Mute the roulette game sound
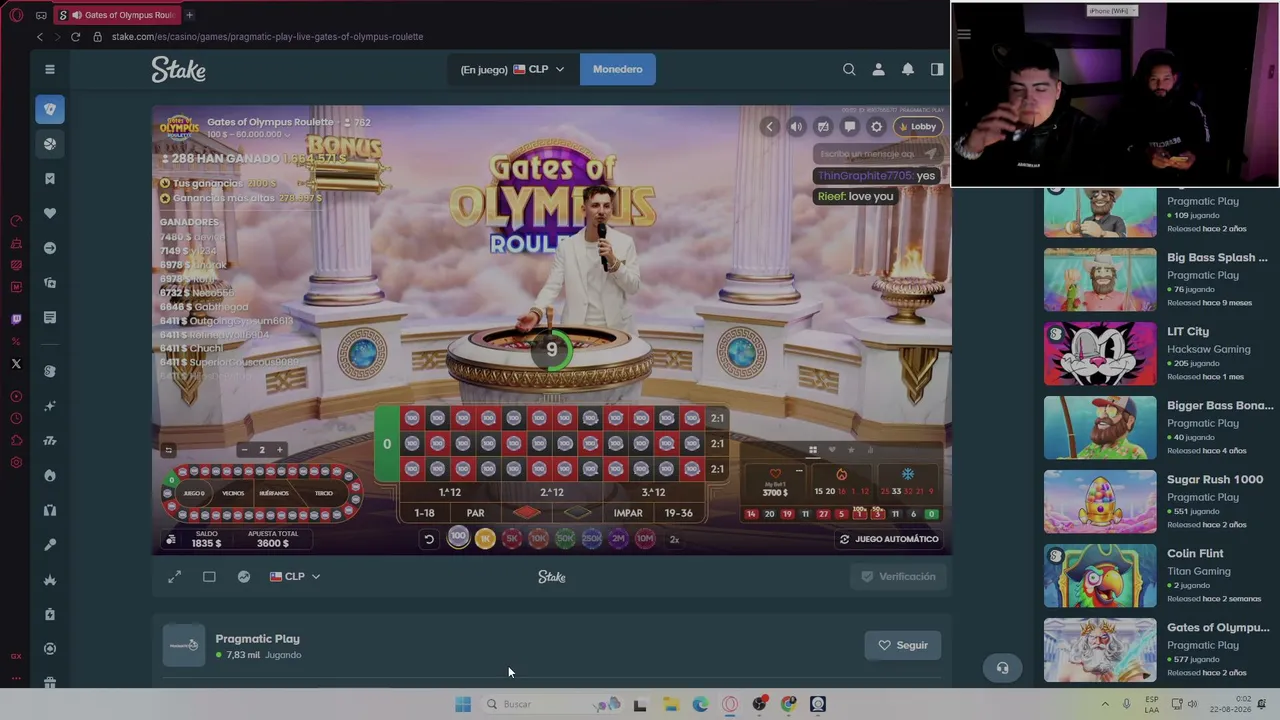This screenshot has width=1280, height=720. pos(796,127)
